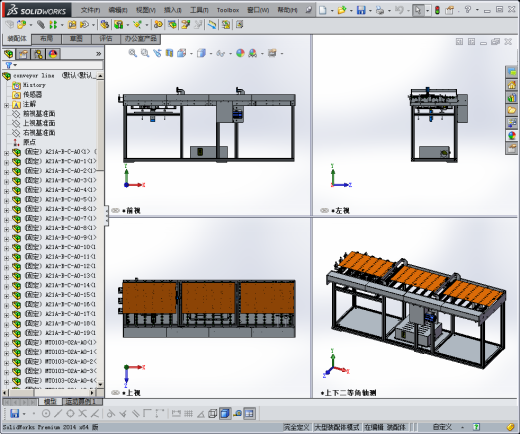Click the Rebuild traffic light icon

437,10
